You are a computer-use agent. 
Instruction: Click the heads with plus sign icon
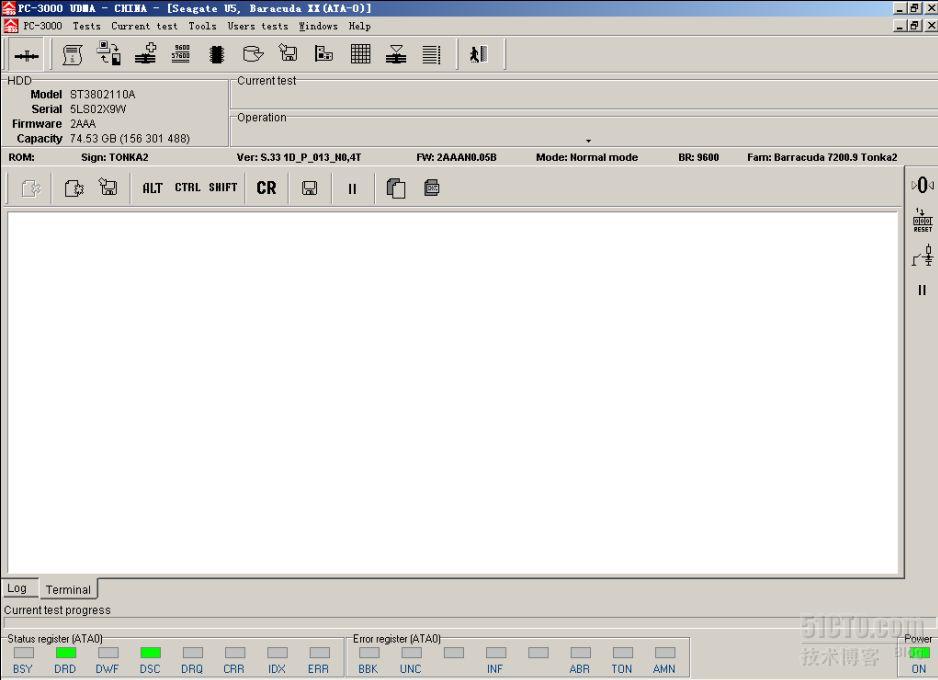[145, 54]
